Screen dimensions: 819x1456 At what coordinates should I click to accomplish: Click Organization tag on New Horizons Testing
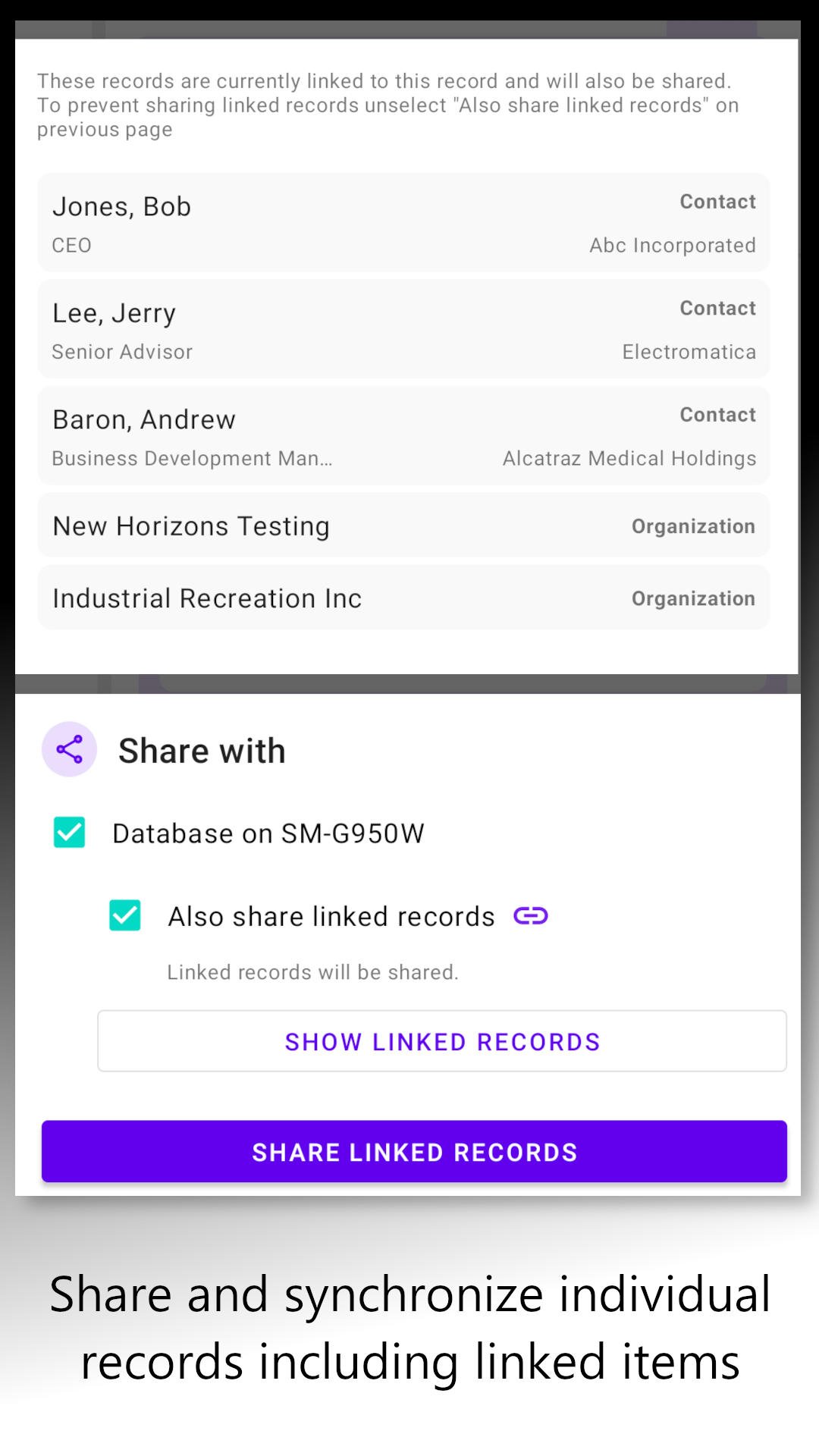(x=693, y=526)
